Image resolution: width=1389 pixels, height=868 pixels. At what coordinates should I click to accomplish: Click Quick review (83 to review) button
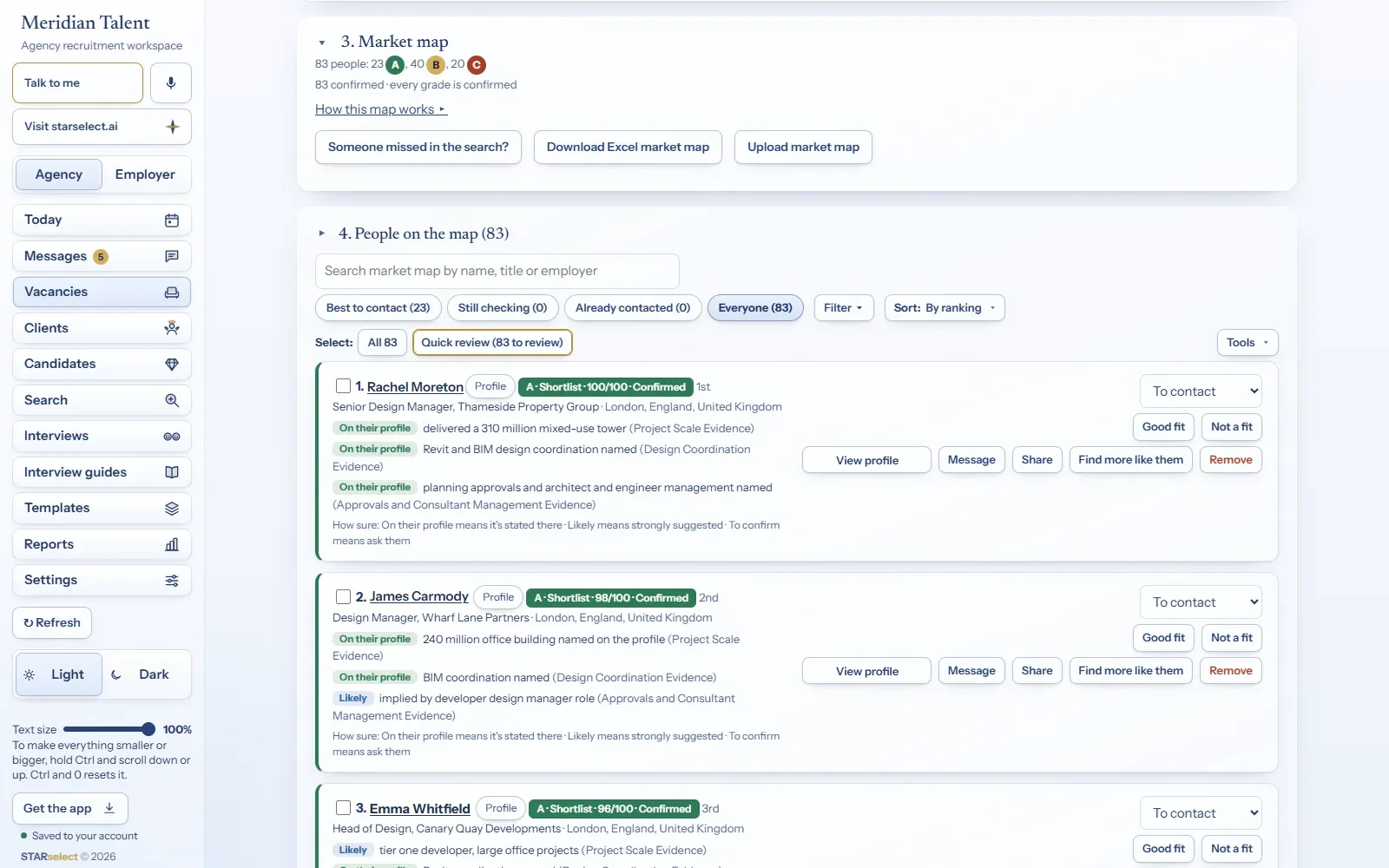pyautogui.click(x=492, y=343)
